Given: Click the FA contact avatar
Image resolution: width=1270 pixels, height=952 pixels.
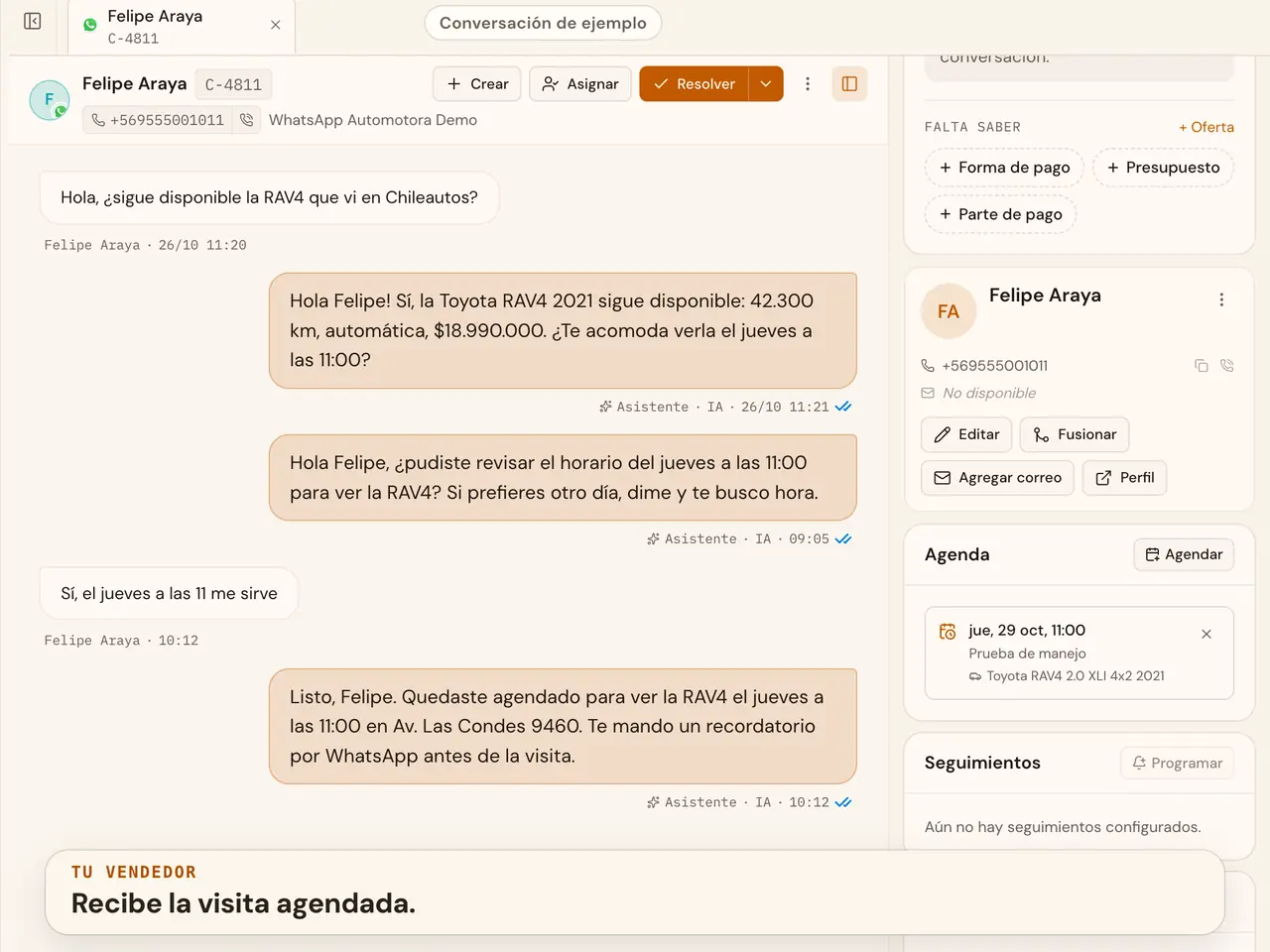Looking at the screenshot, I should click(949, 311).
